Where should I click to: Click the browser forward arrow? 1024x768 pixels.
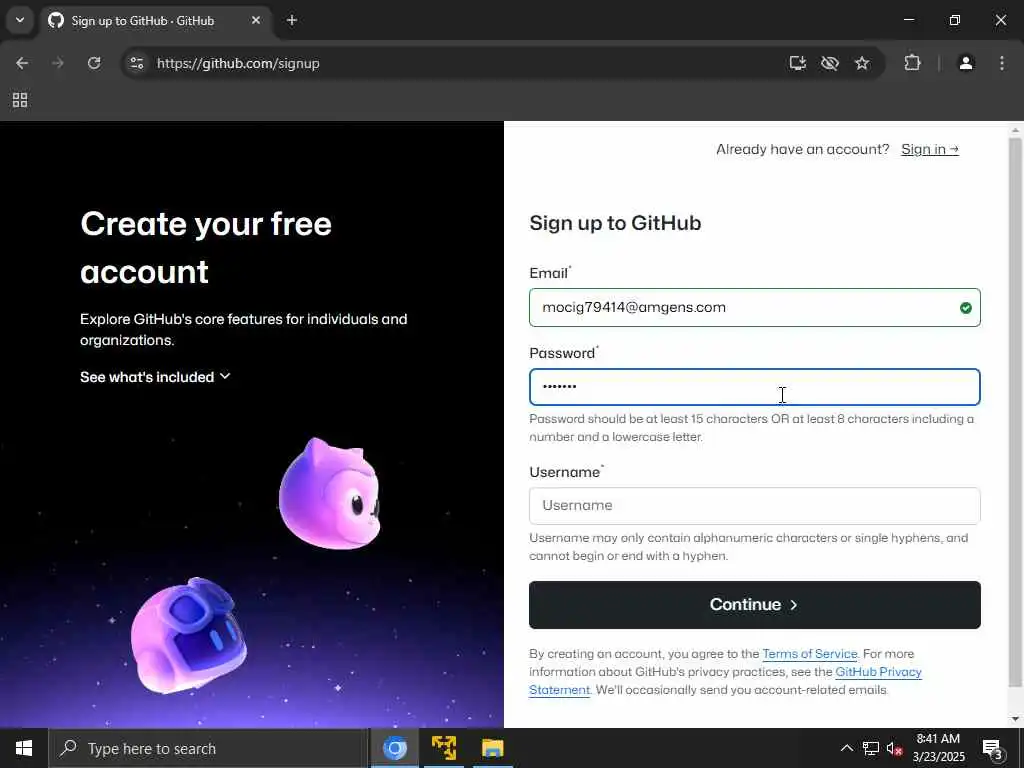(x=58, y=63)
